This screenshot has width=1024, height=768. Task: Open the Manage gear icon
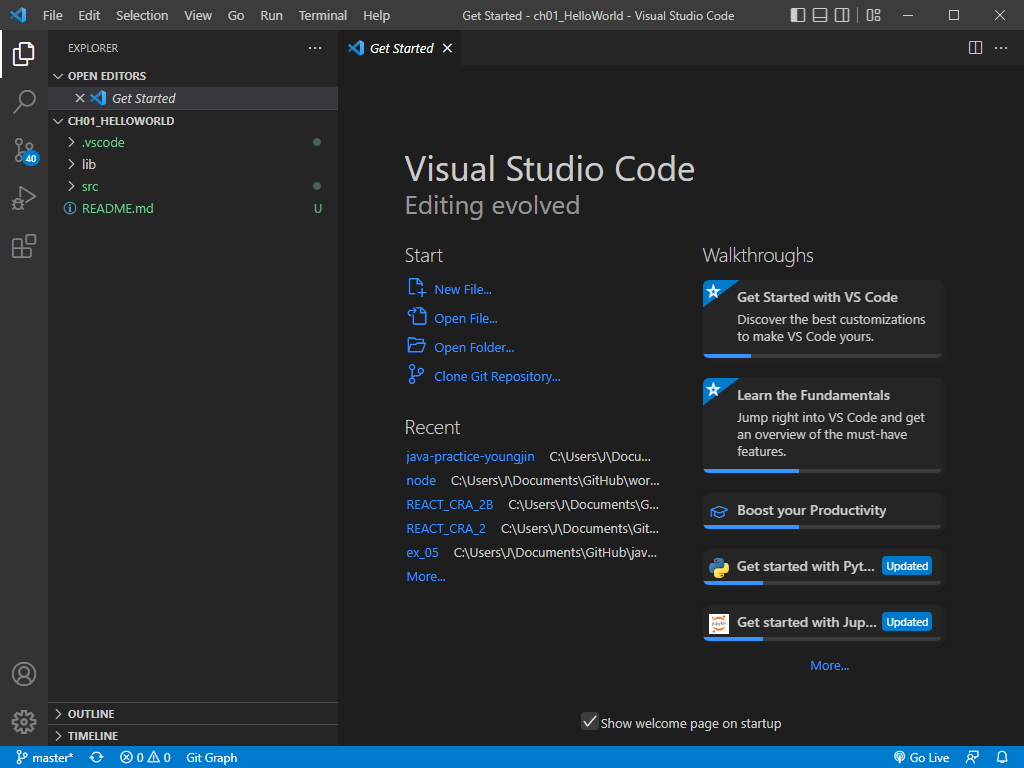(x=24, y=722)
